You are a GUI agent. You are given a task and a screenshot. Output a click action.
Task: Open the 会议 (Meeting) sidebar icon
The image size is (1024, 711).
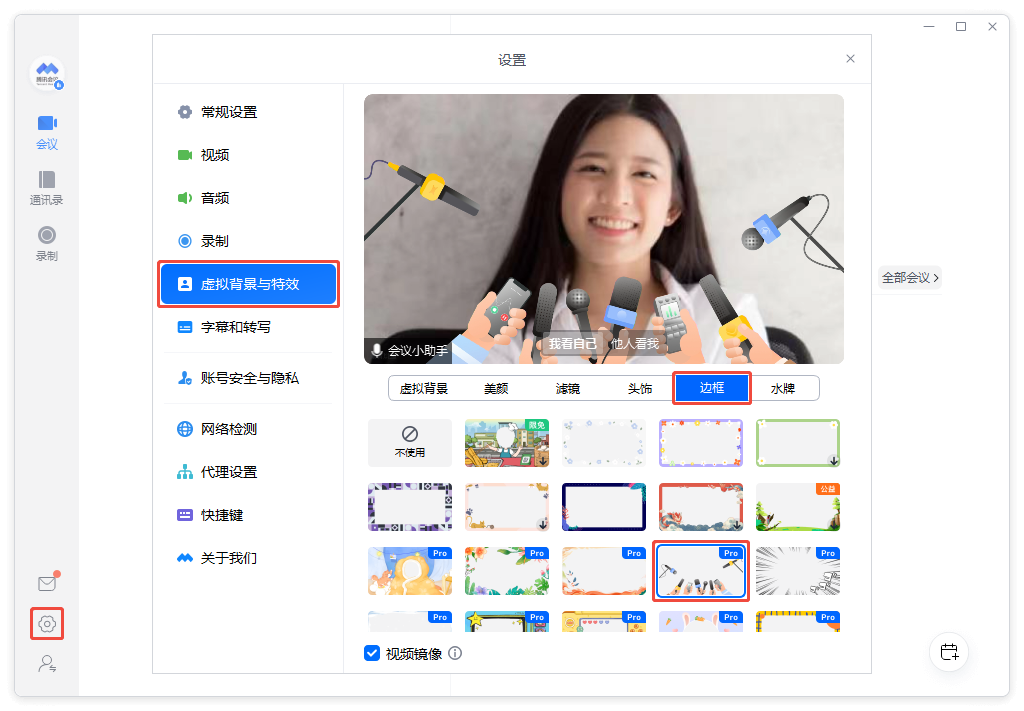(x=47, y=131)
